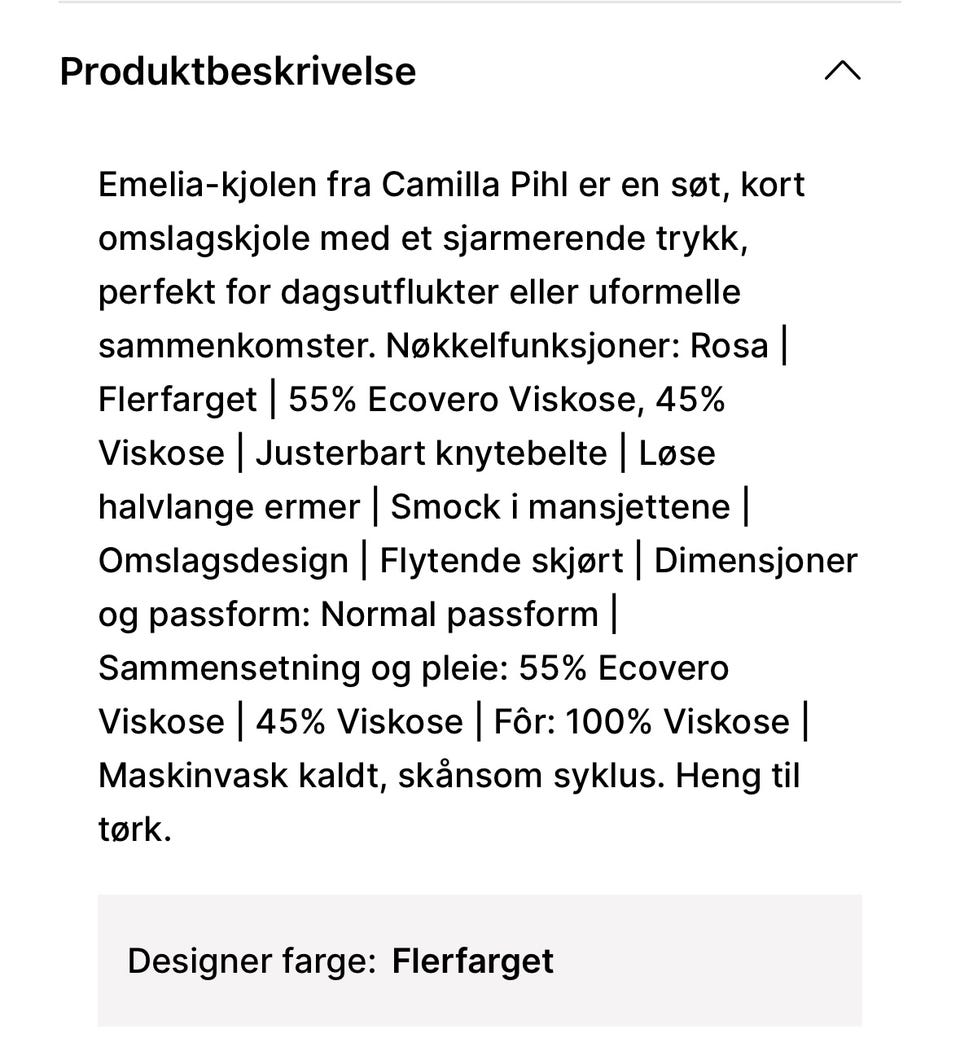Click 'Fôr: 100% Viskose' lining text

point(641,721)
